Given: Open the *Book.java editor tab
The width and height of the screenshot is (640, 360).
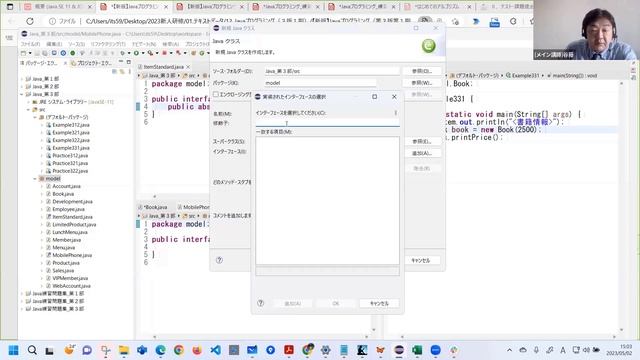Looking at the screenshot, I should tap(155, 207).
